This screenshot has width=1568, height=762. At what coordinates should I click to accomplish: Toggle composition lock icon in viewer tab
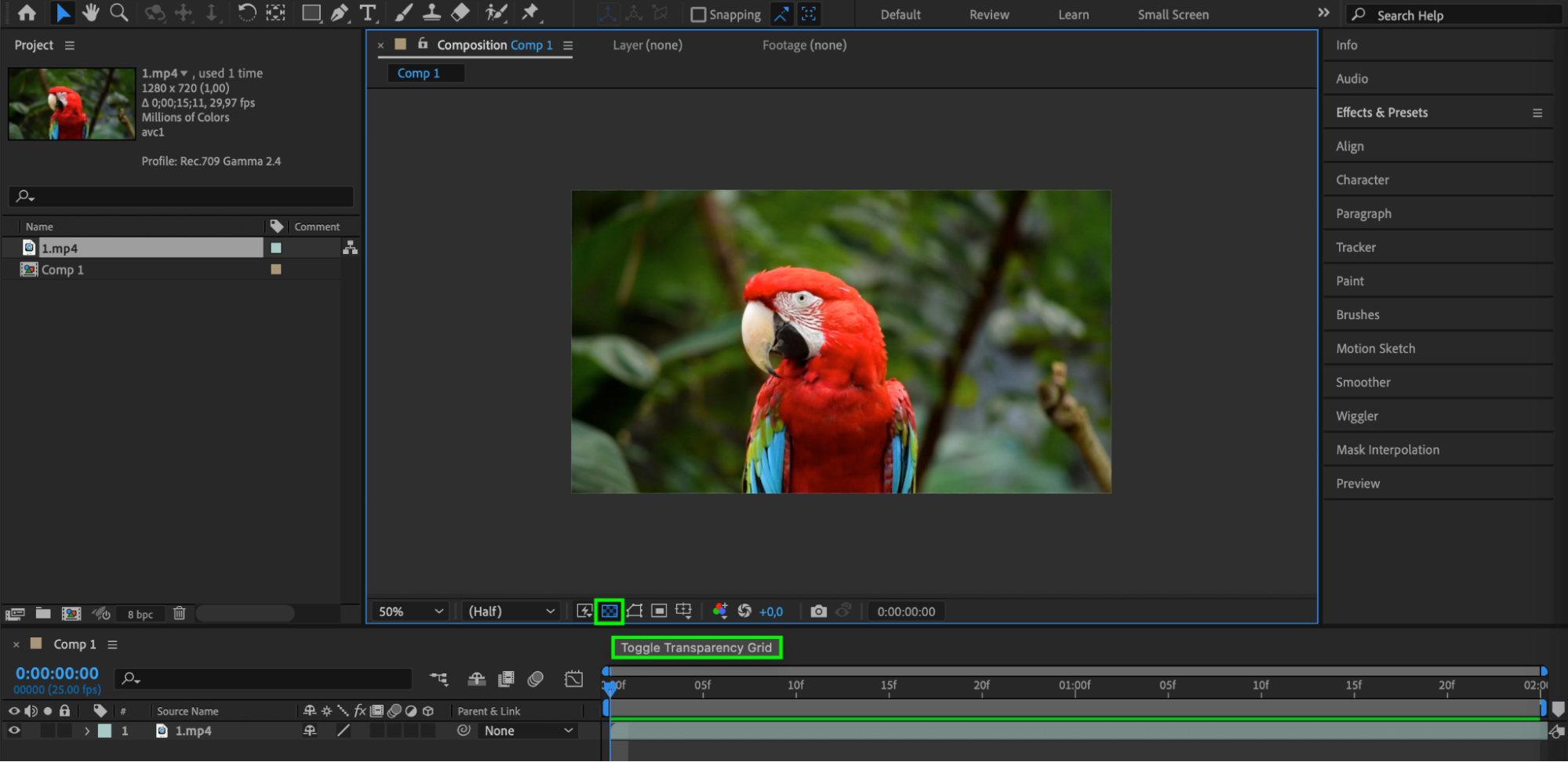coord(423,45)
